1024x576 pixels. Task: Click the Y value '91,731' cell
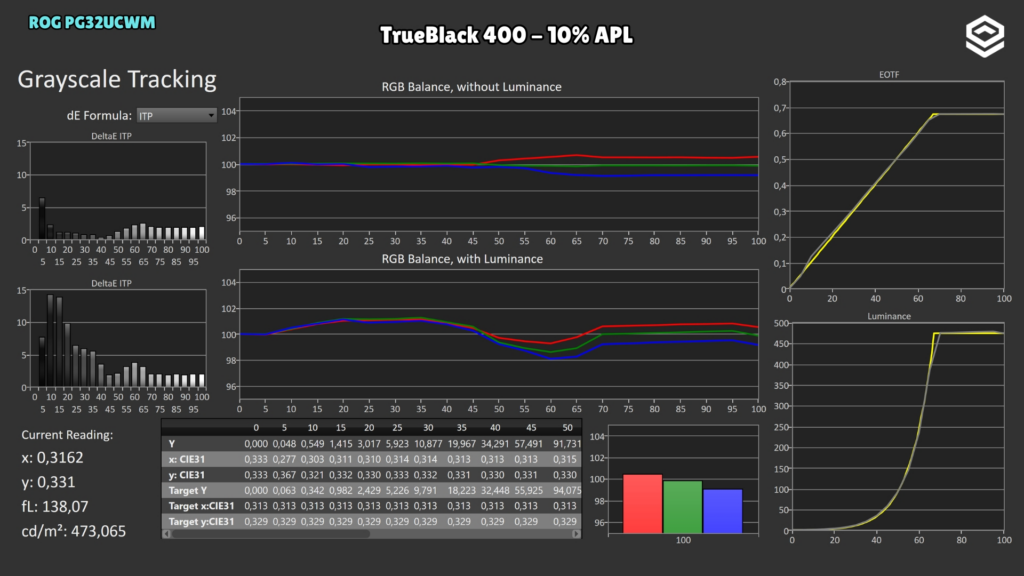click(x=567, y=443)
